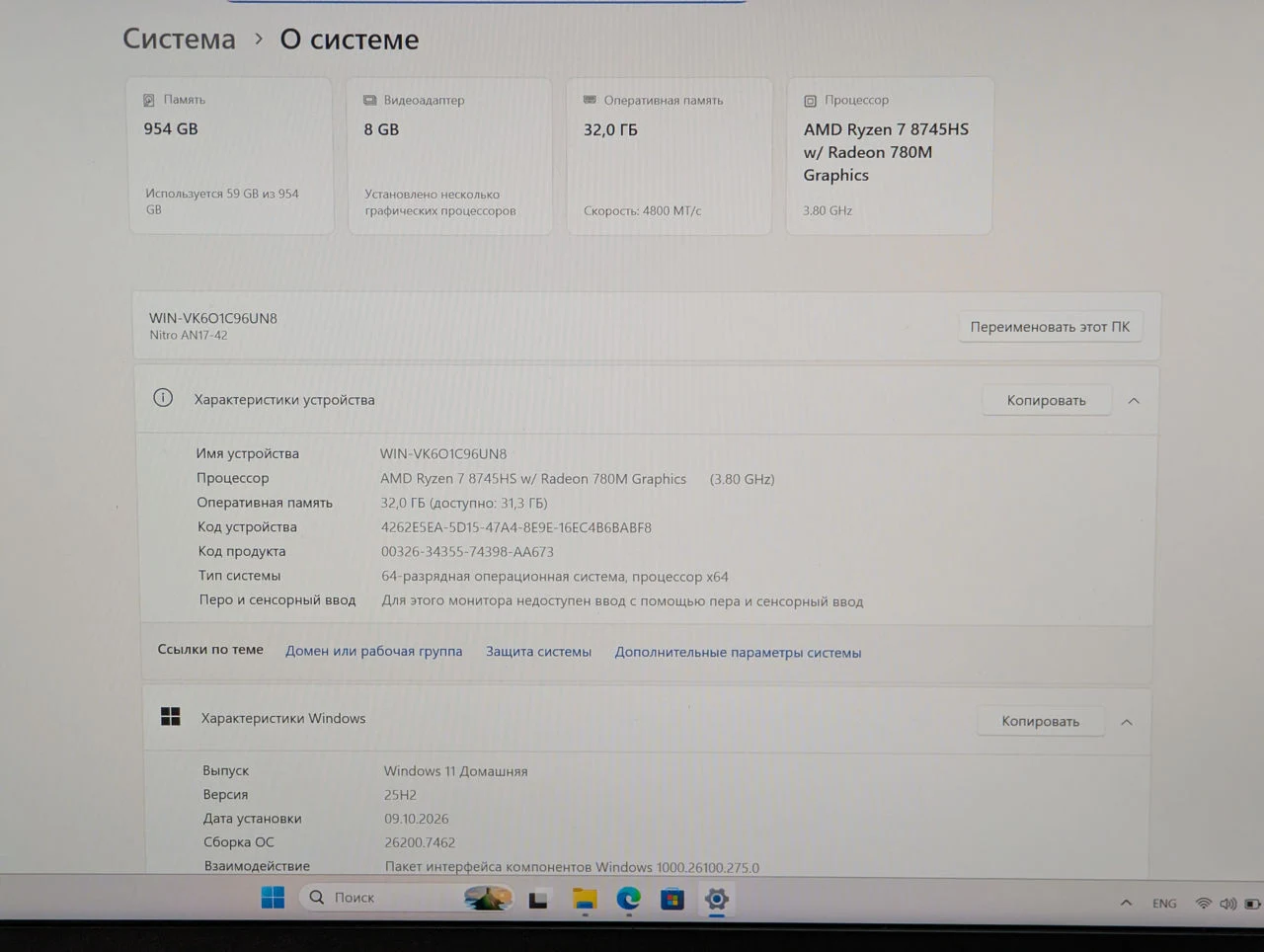Click the ENG language indicator
Screen dimensions: 1264x952
coord(1164,904)
